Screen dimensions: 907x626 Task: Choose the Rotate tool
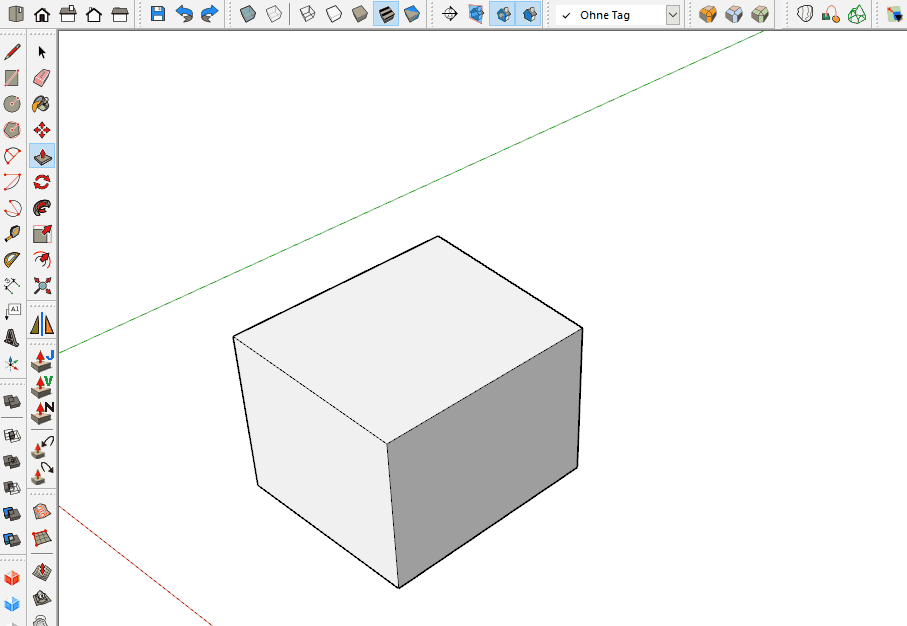click(42, 182)
